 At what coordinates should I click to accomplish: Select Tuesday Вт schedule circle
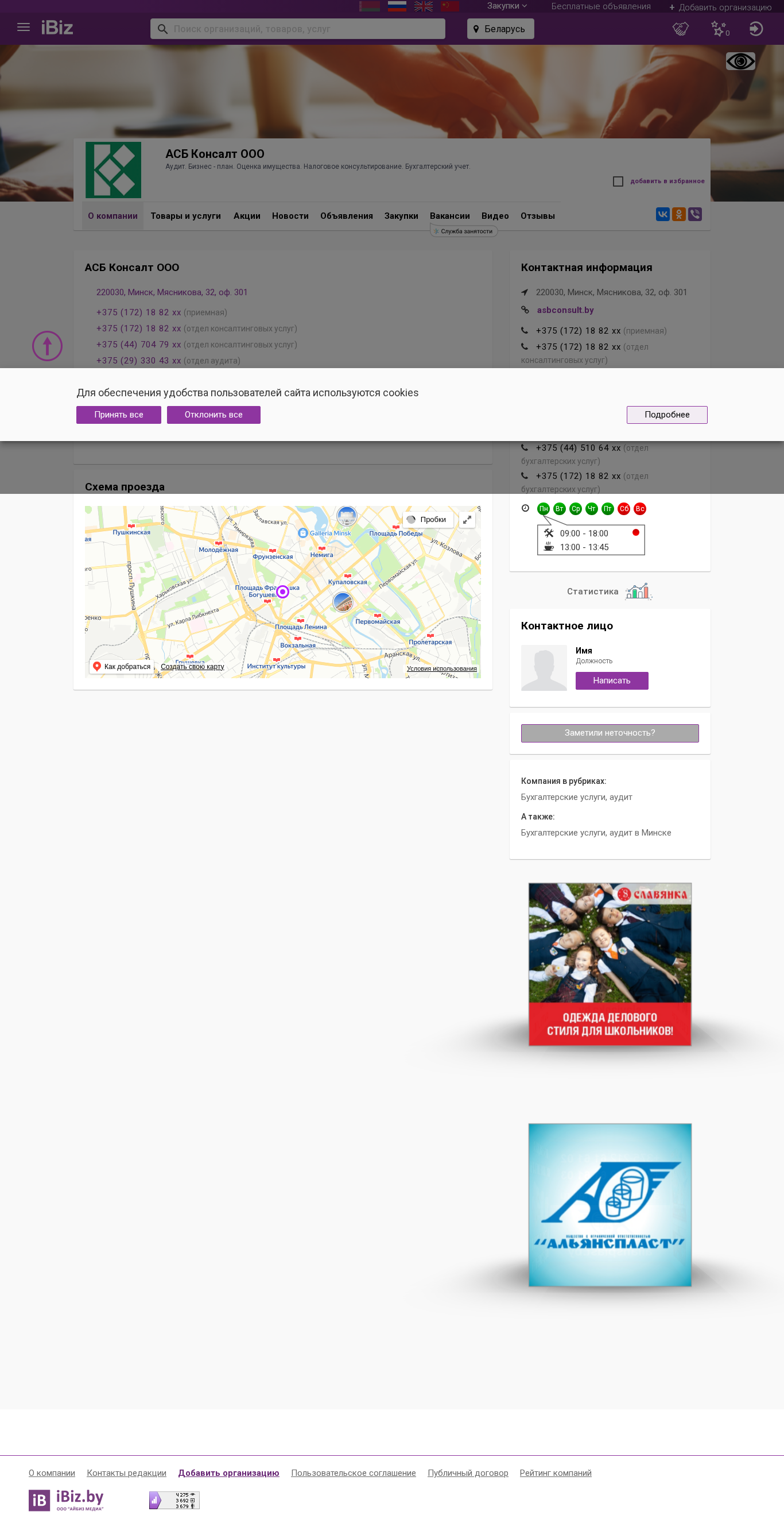(560, 509)
